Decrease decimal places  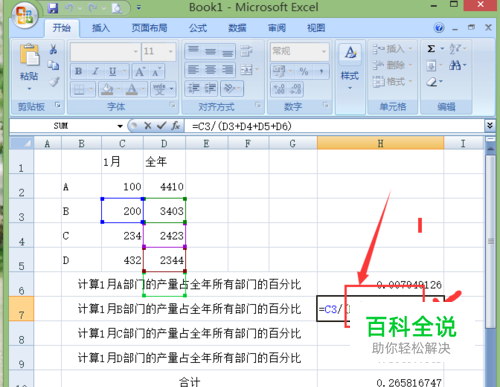tap(295, 89)
